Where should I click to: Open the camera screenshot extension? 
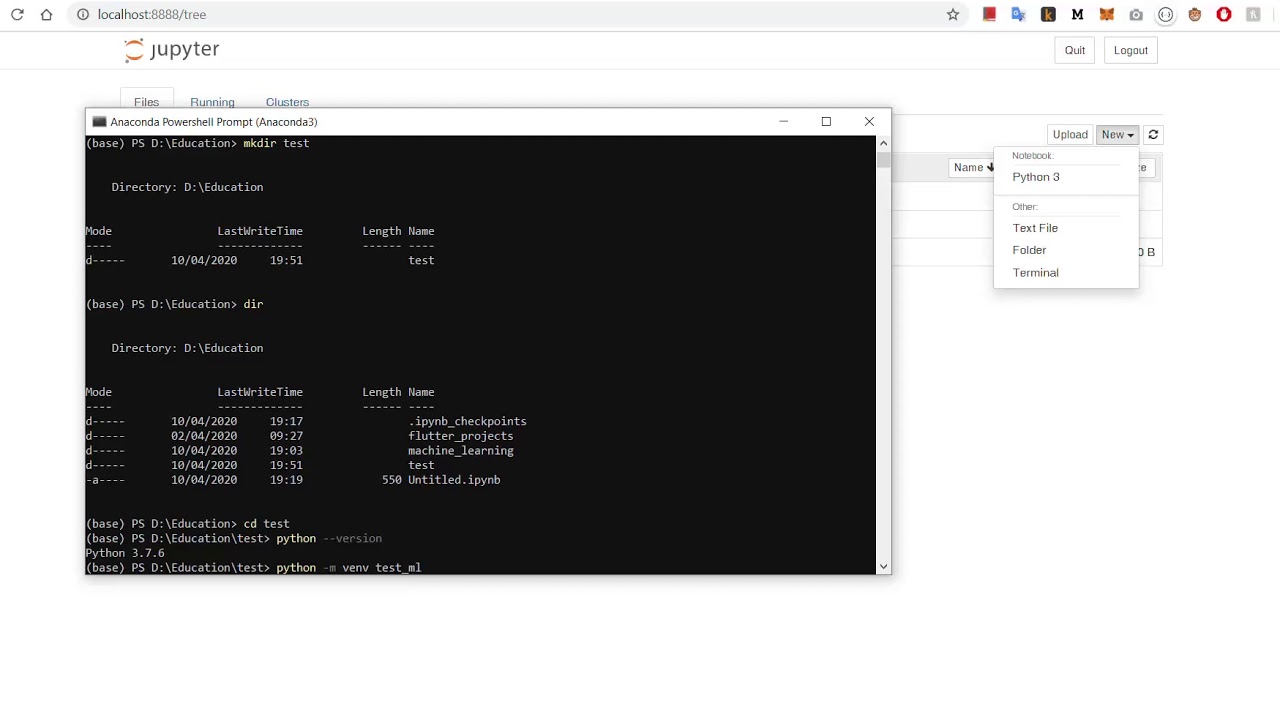point(1136,15)
